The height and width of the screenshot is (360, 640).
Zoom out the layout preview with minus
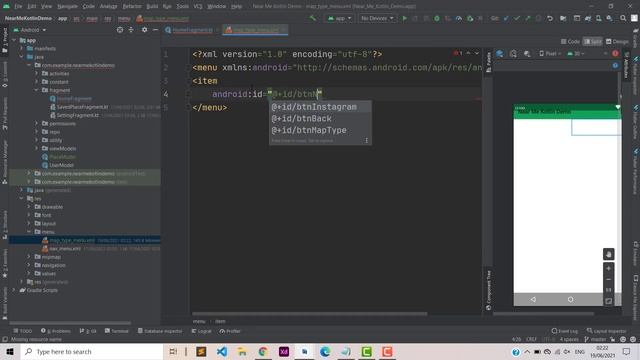(x=609, y=280)
